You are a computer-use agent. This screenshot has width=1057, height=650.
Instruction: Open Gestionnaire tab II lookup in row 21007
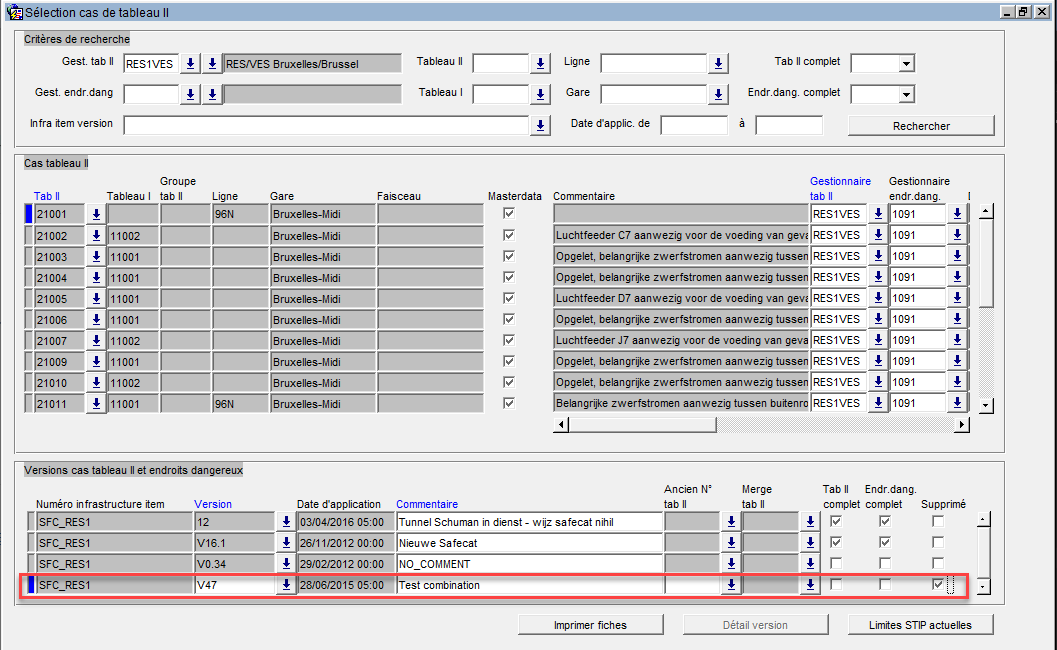tap(878, 341)
